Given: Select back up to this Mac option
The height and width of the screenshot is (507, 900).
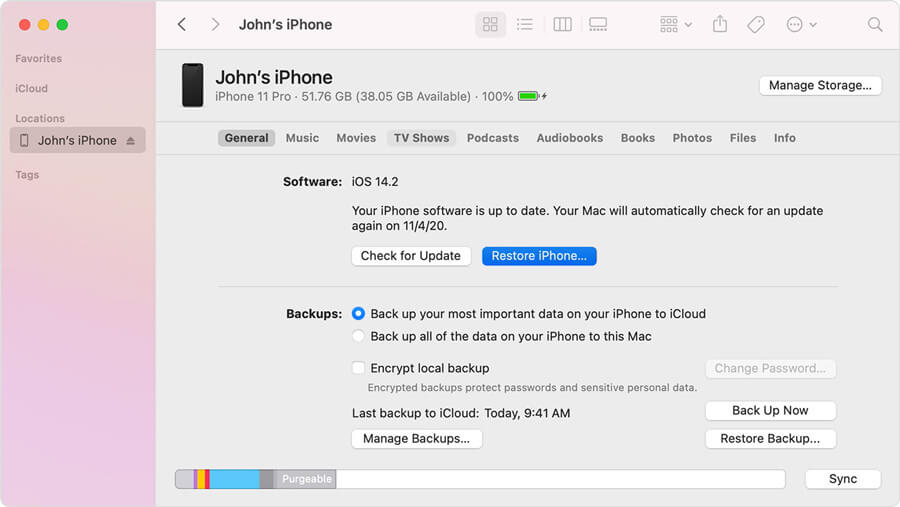Looking at the screenshot, I should pos(359,337).
